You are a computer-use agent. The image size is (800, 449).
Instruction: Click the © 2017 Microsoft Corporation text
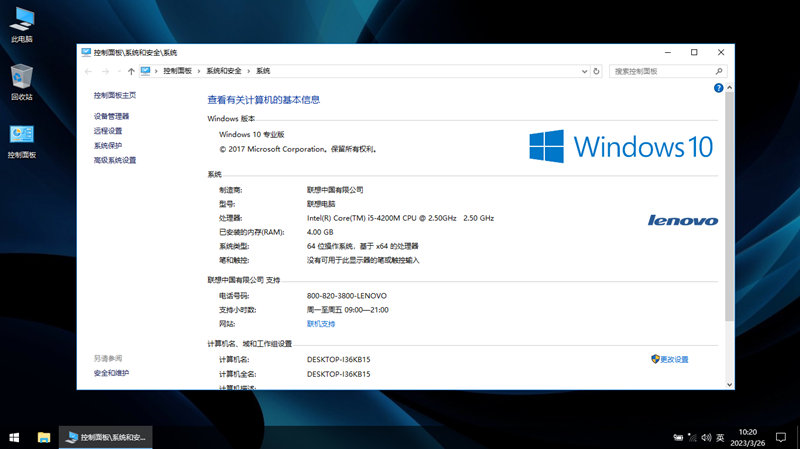click(298, 149)
